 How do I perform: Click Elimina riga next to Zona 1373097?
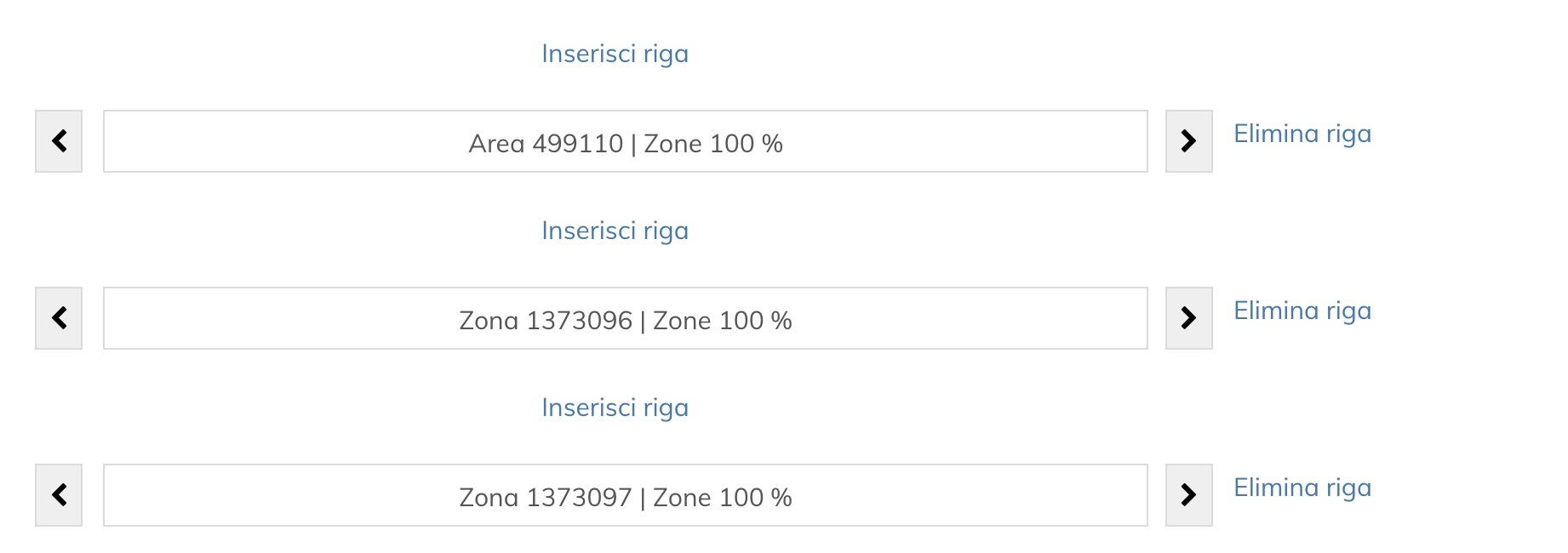[1302, 487]
